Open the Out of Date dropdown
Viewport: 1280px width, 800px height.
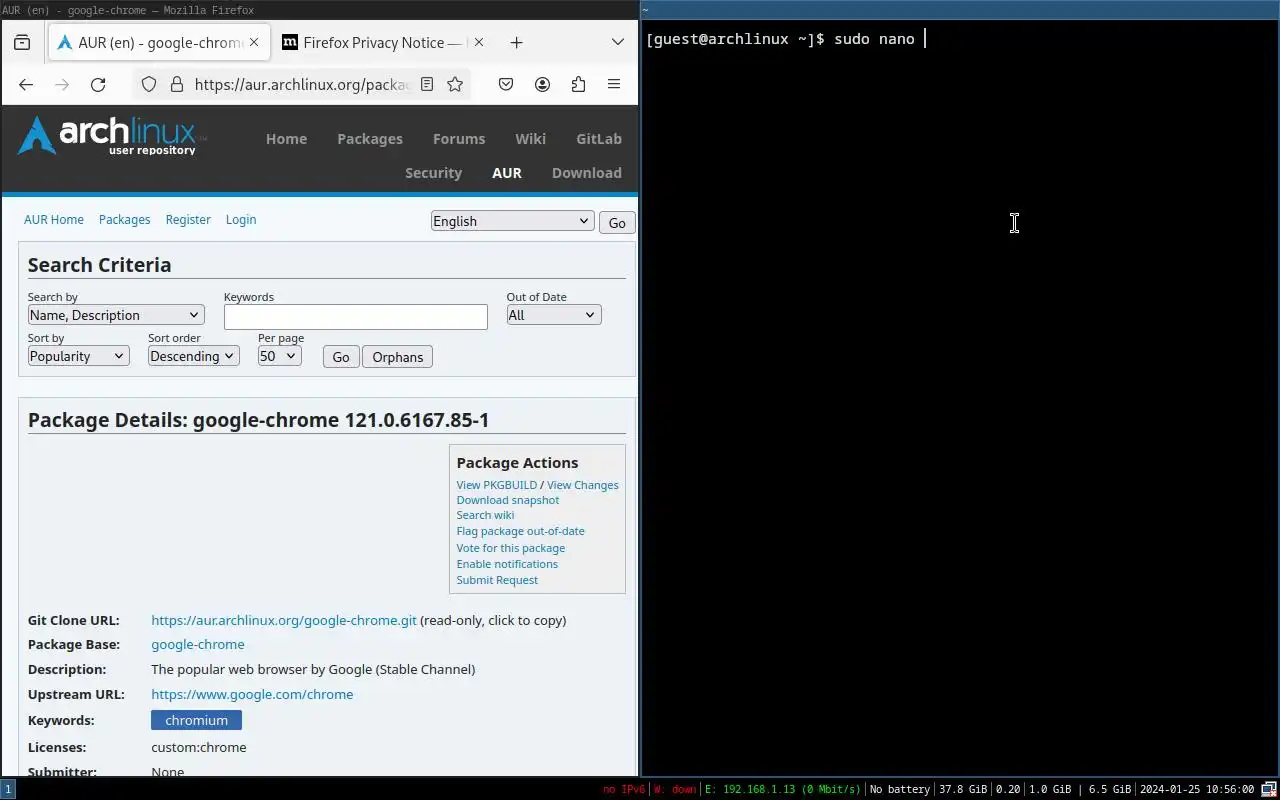tap(554, 315)
